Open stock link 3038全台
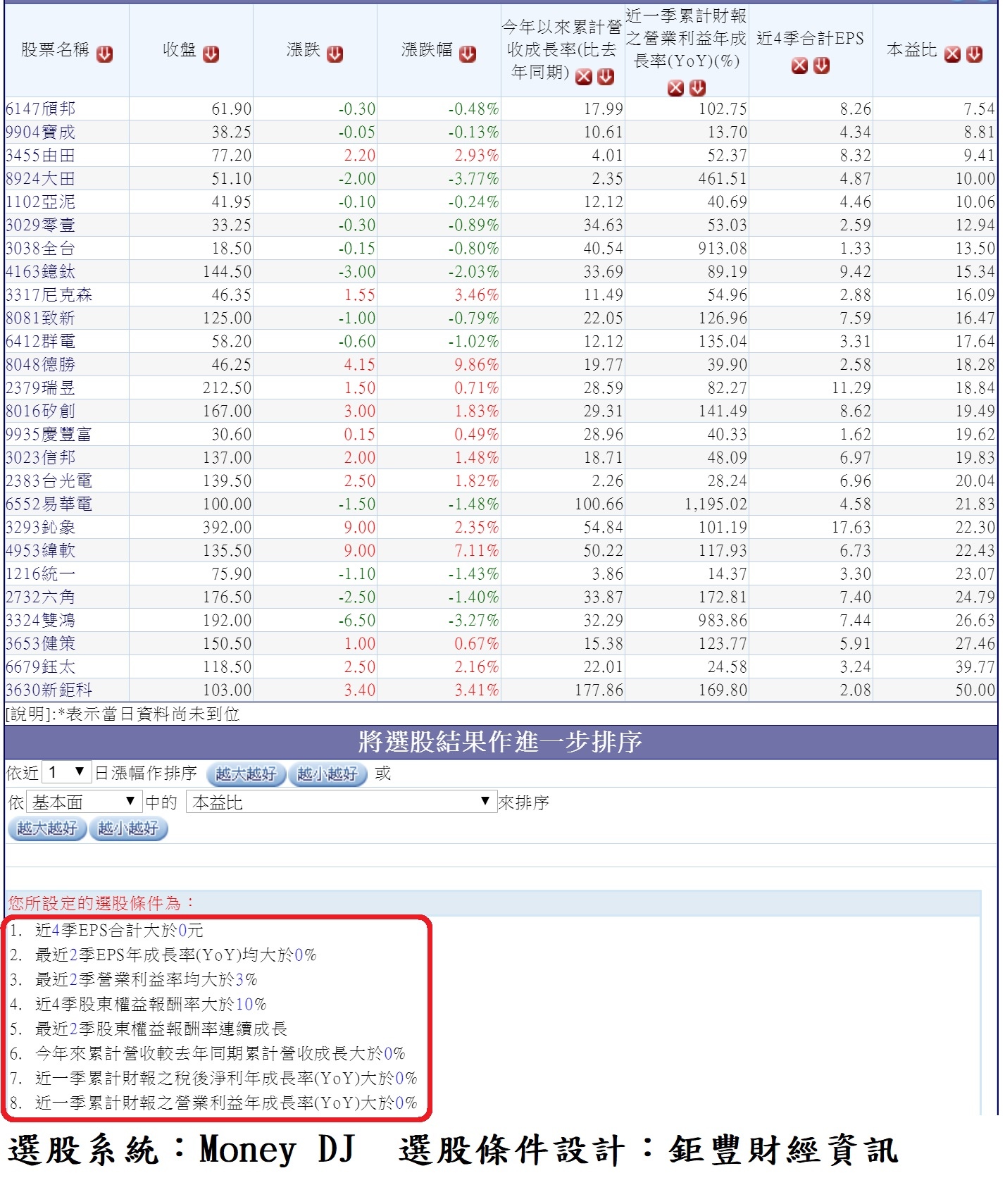Screen dimensions: 1005x1204 click(40, 249)
